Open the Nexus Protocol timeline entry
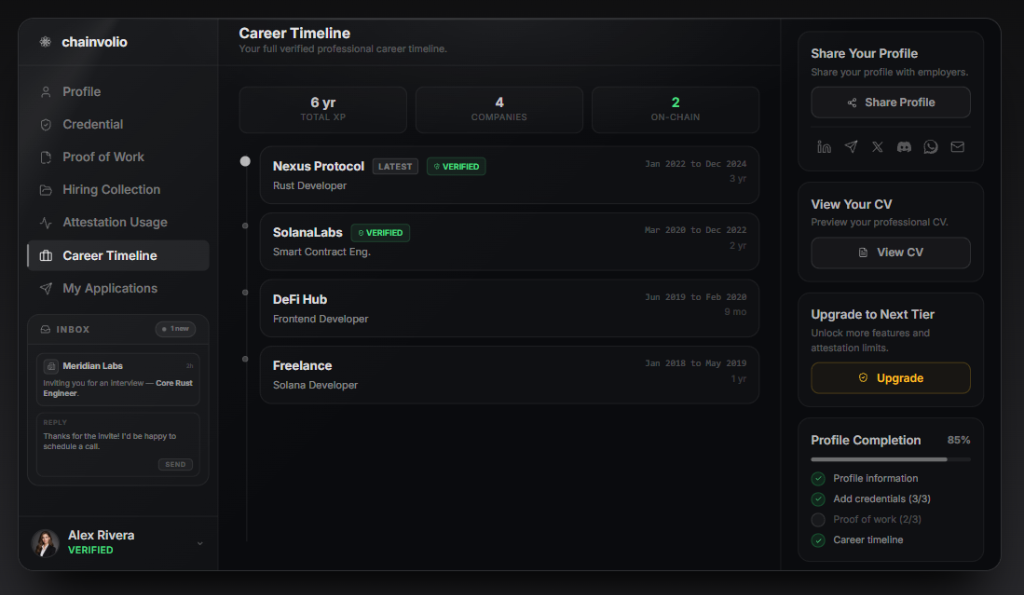The height and width of the screenshot is (595, 1024). point(509,175)
